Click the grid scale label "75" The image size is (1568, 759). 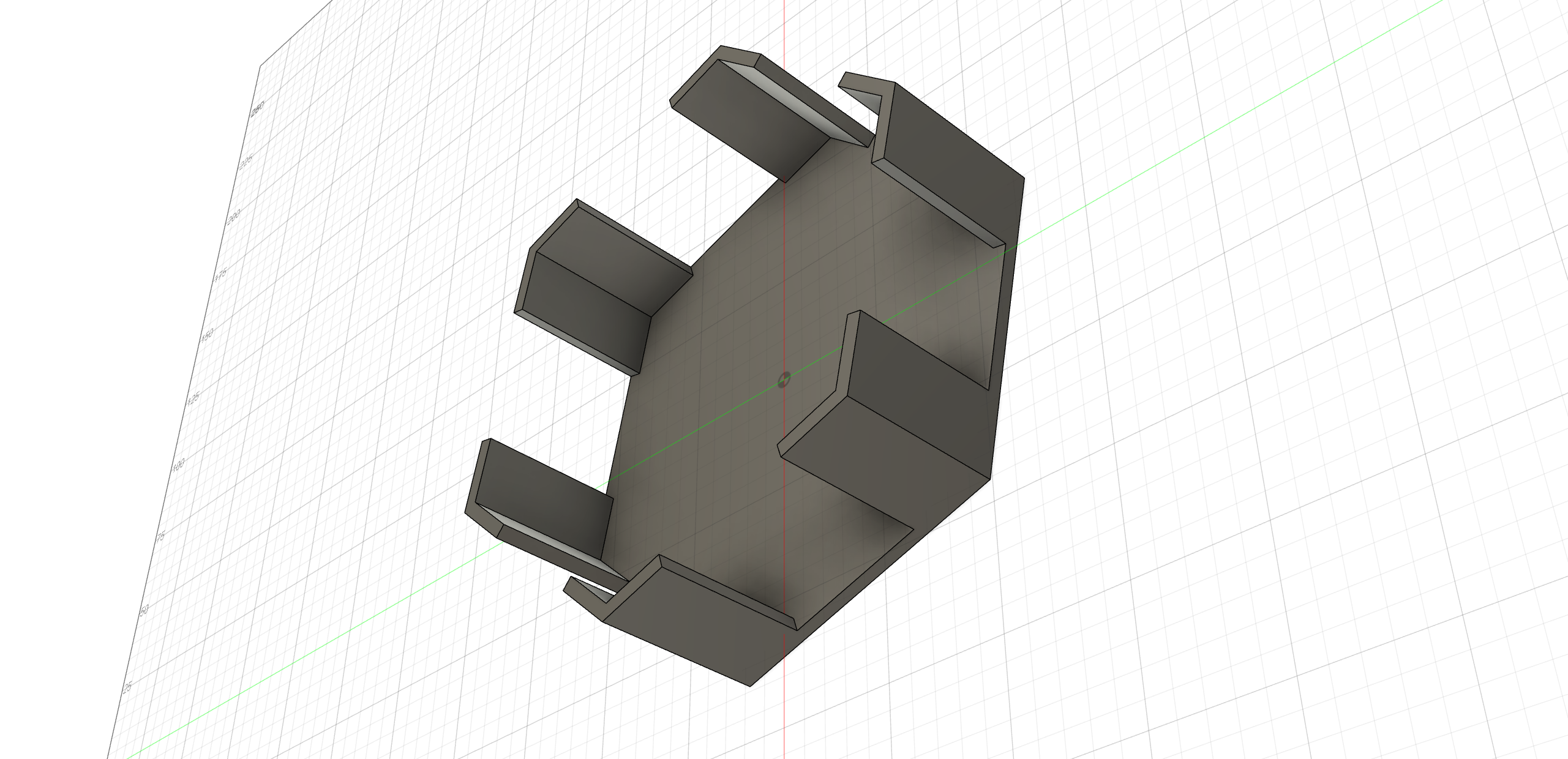click(x=161, y=537)
